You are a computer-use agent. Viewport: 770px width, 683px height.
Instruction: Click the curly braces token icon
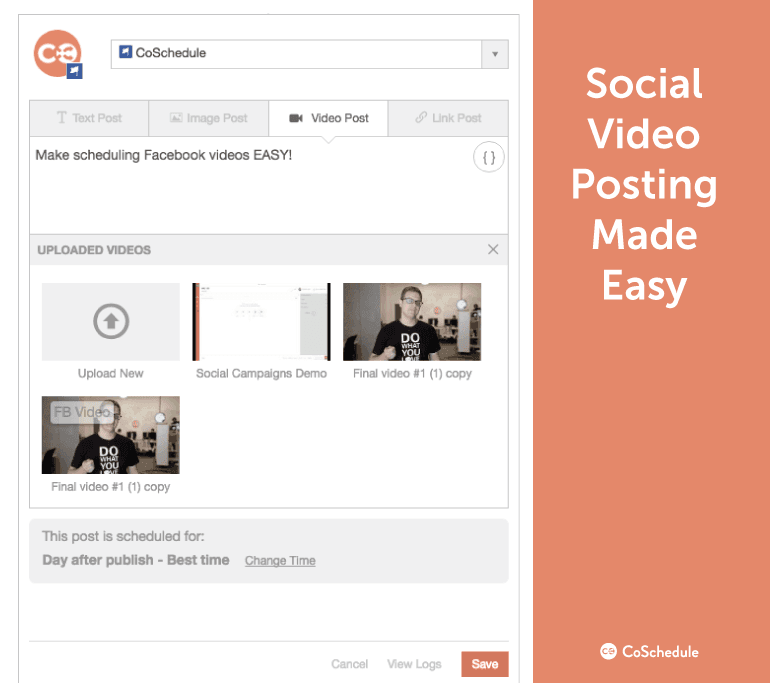coord(488,157)
